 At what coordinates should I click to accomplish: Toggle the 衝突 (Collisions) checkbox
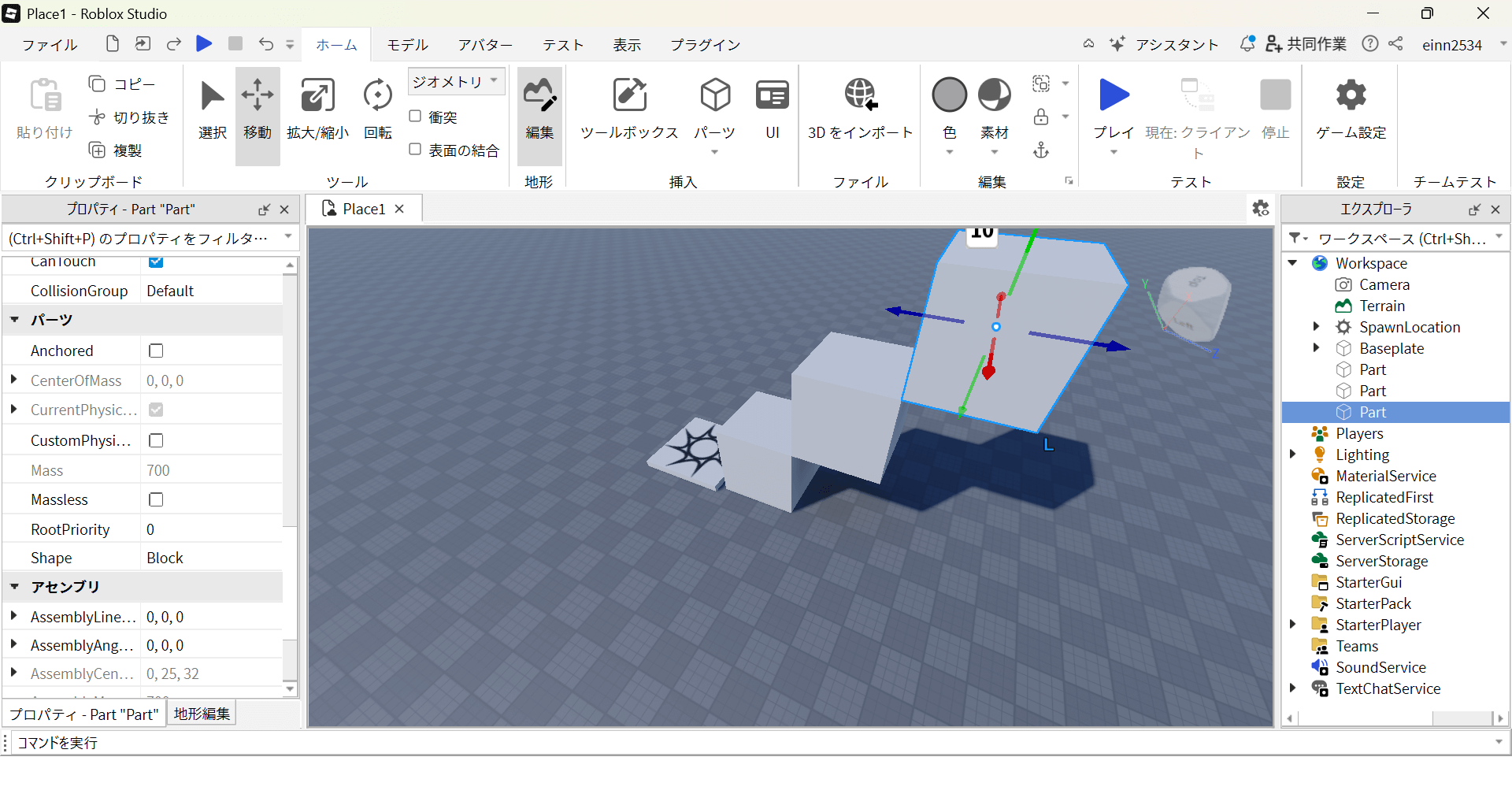pyautogui.click(x=415, y=117)
